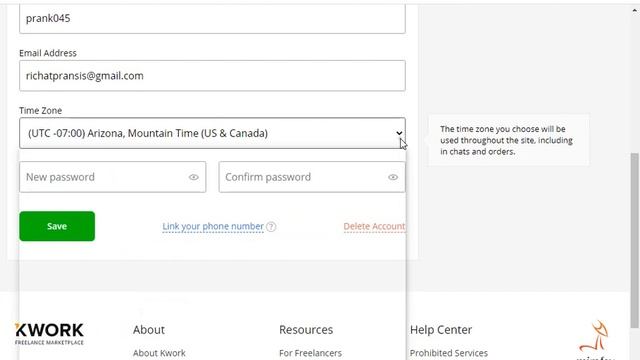Show New password via eye icon
640x360 pixels.
click(193, 177)
